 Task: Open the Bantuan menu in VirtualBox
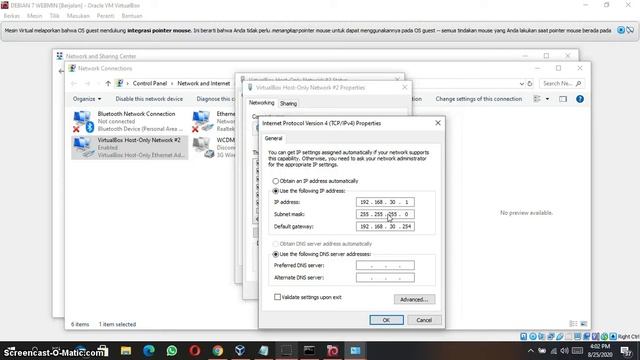coord(132,16)
